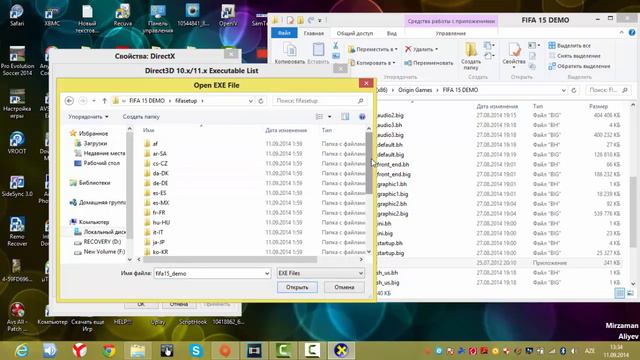Viewport: 640px width, 360px height.
Task: Select Origin Games breadcrumb in Explorer address bar
Action: pos(415,90)
